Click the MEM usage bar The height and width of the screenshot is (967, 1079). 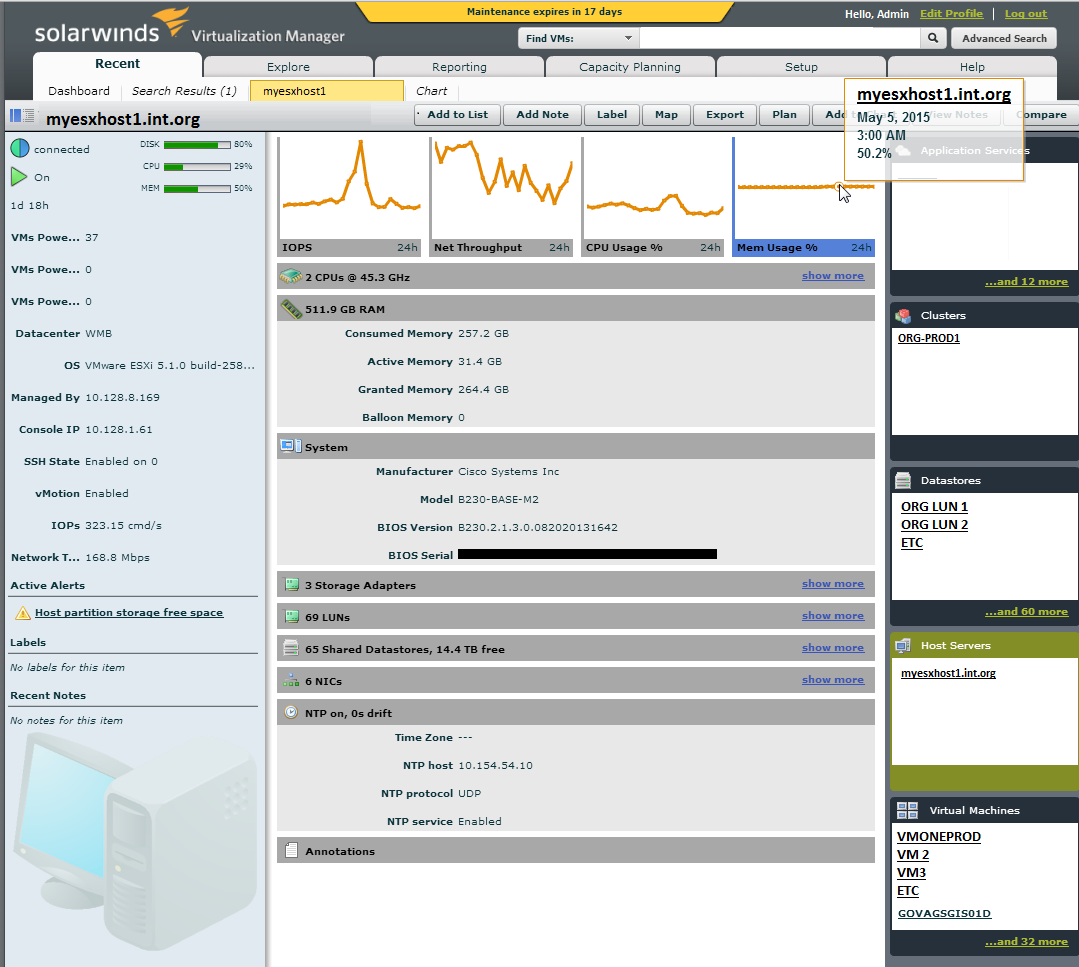tap(197, 189)
